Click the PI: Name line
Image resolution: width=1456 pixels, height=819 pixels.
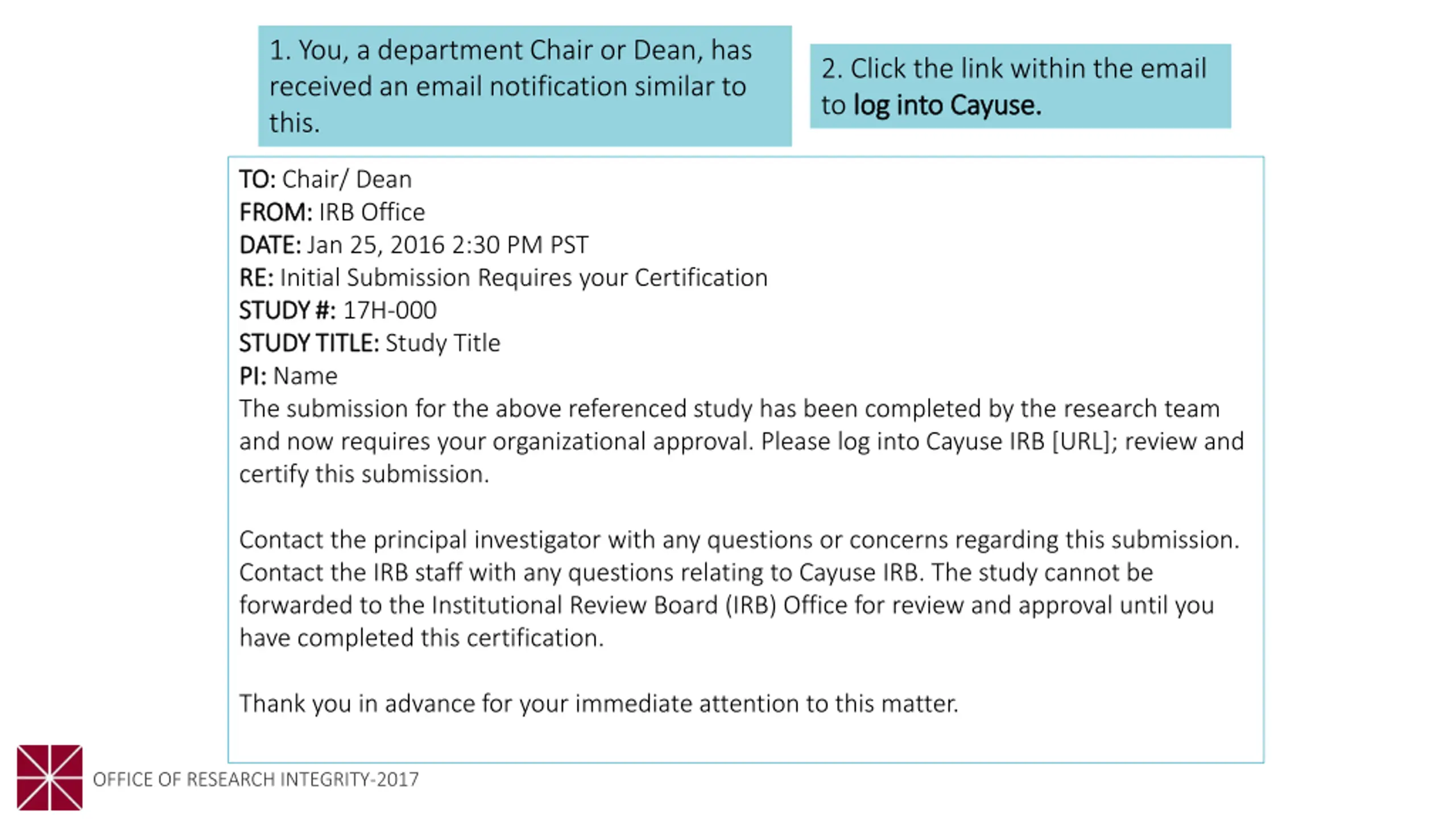point(288,376)
